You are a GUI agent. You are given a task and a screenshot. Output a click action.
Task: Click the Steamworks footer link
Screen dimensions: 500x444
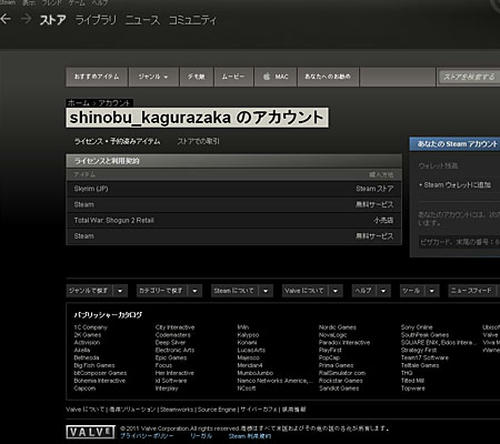(x=176, y=409)
